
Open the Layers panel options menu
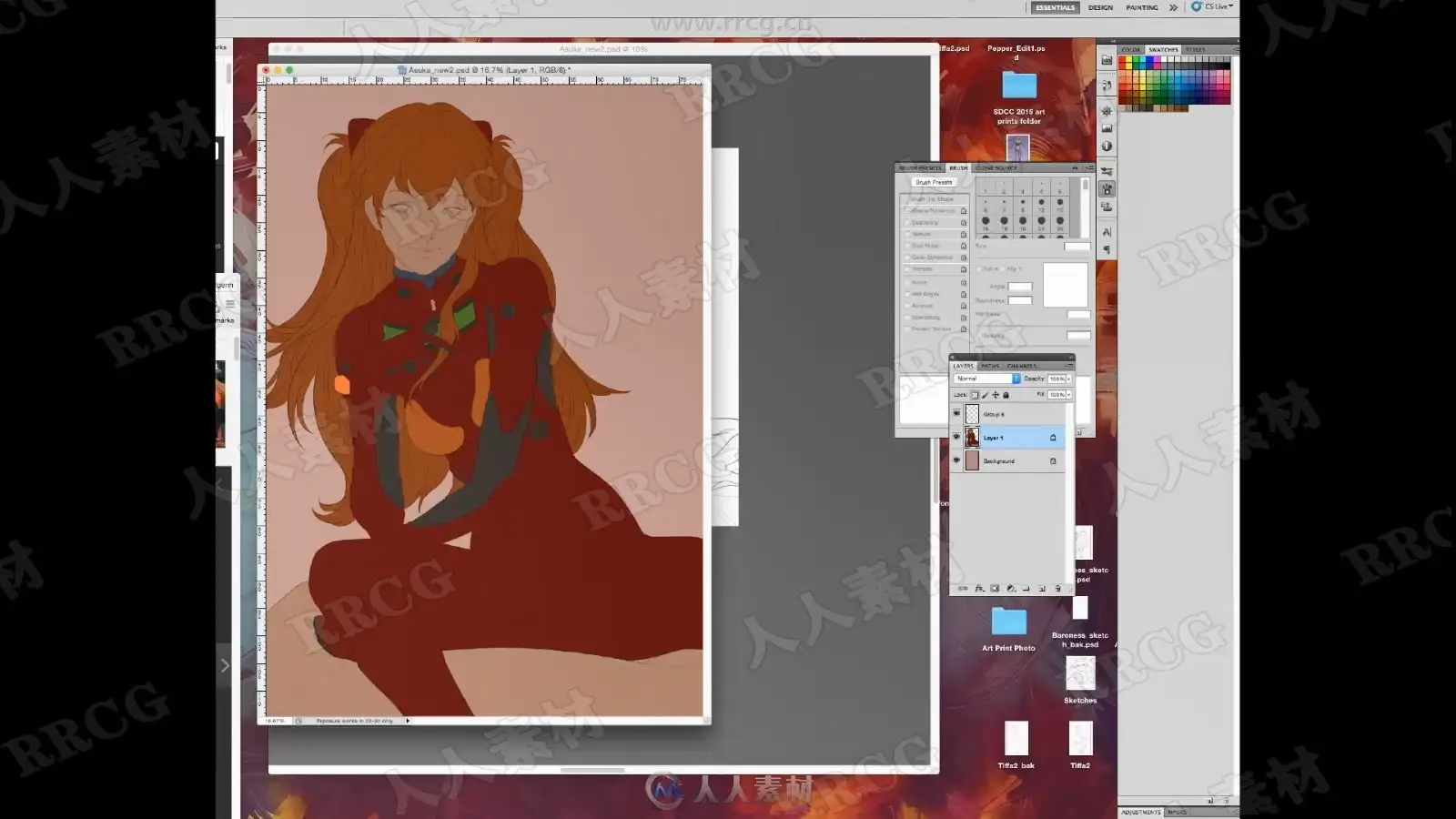pos(1069,366)
